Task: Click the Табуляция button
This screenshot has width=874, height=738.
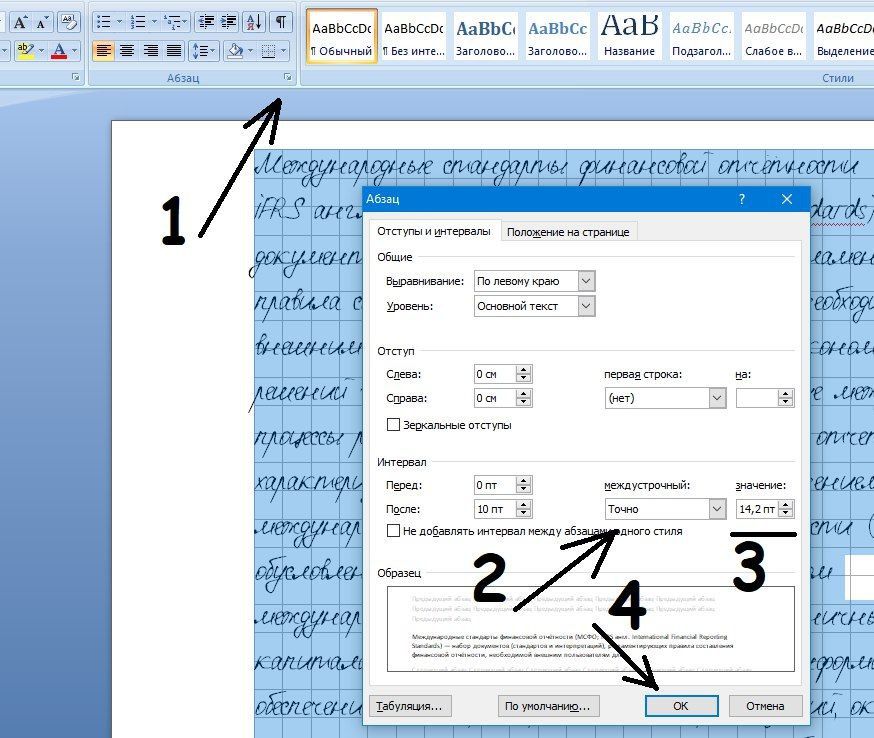Action: pyautogui.click(x=410, y=706)
